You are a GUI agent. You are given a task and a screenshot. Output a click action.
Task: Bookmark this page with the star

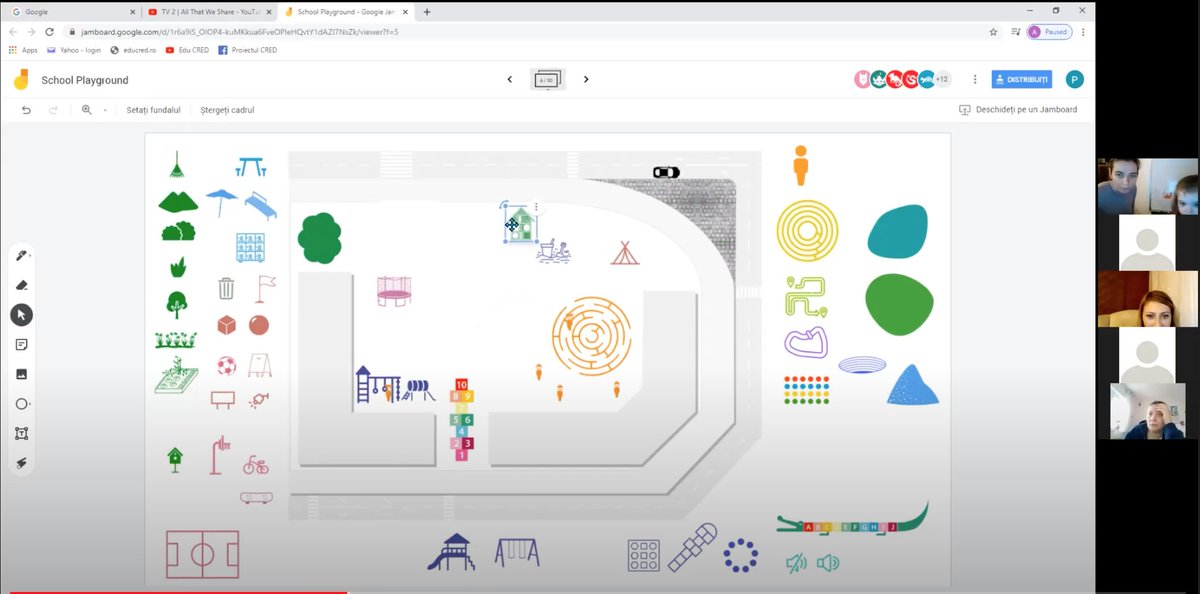coord(993,31)
